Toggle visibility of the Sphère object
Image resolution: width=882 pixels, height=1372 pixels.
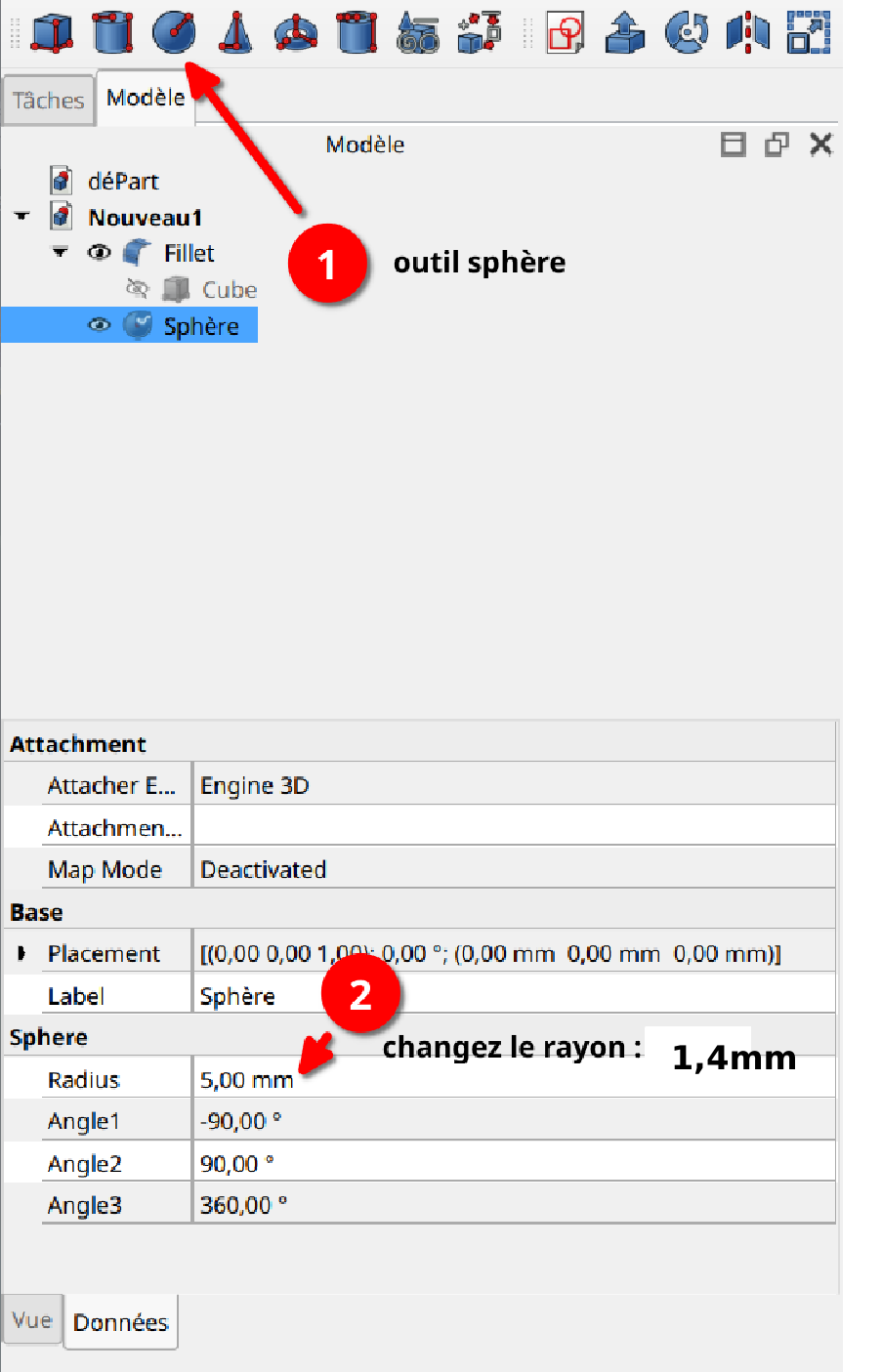[99, 325]
